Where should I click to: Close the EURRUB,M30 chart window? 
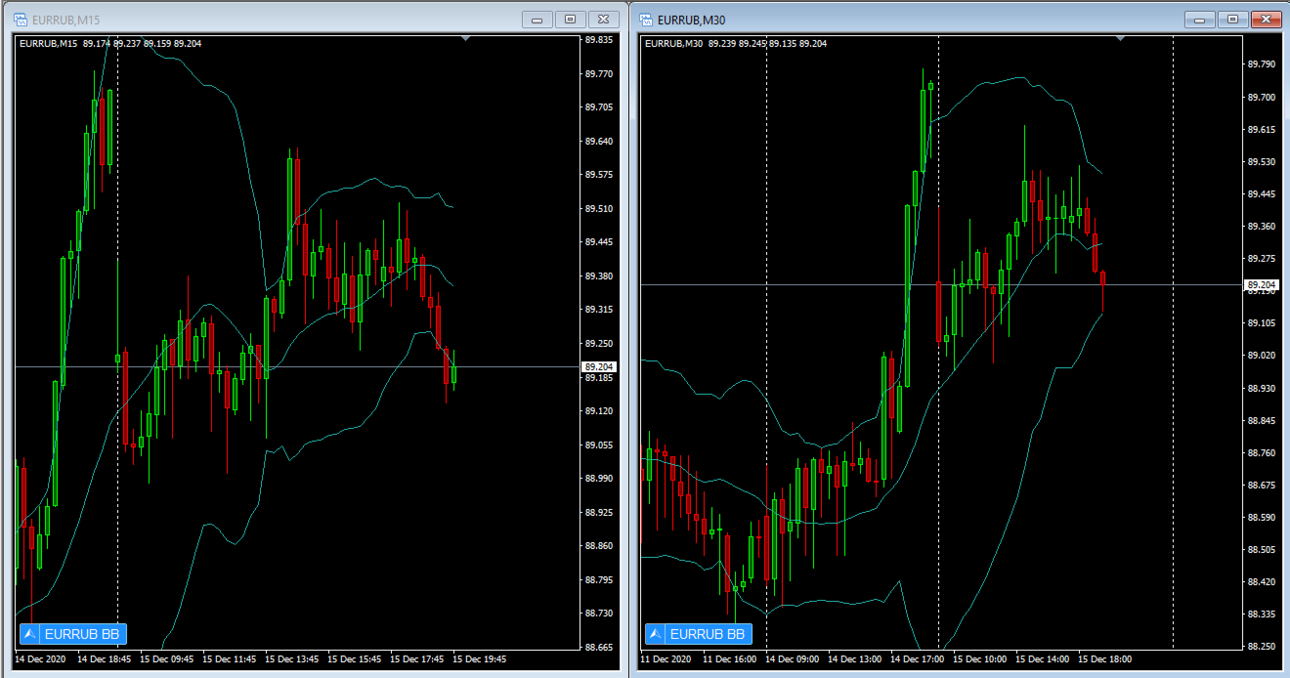coord(1265,19)
